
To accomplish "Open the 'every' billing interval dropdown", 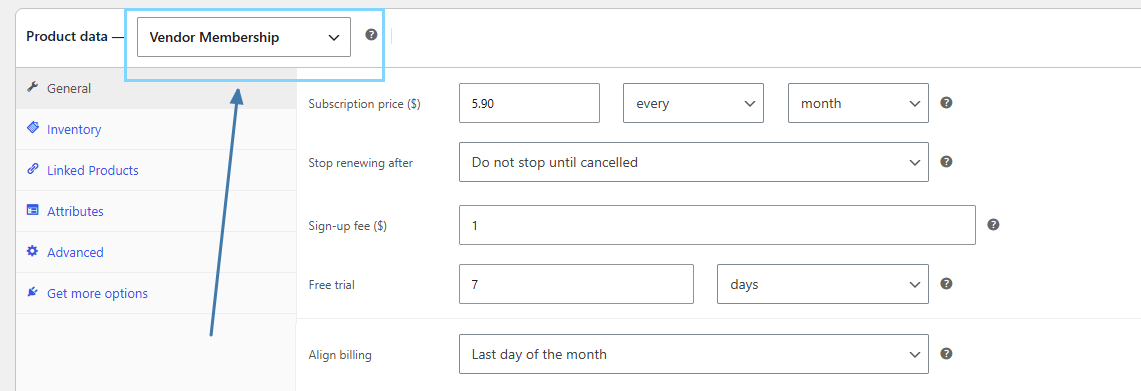I will [x=693, y=103].
